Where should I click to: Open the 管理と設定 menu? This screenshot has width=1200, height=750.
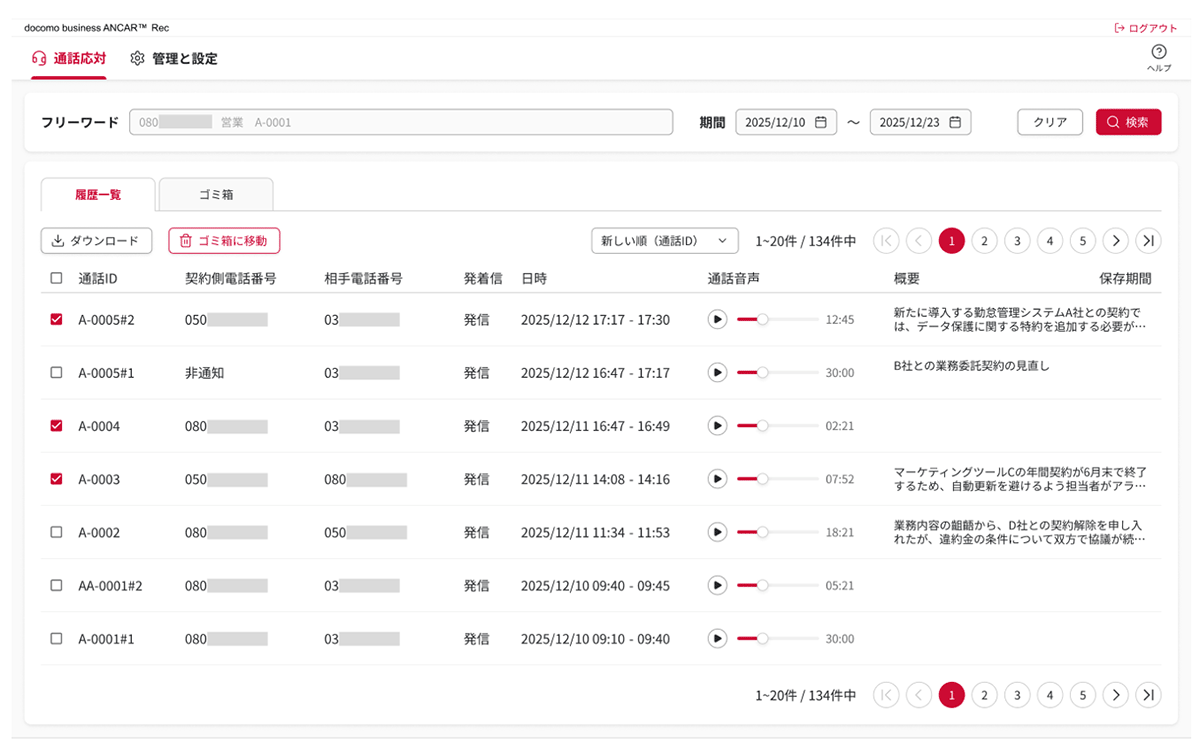click(x=174, y=59)
